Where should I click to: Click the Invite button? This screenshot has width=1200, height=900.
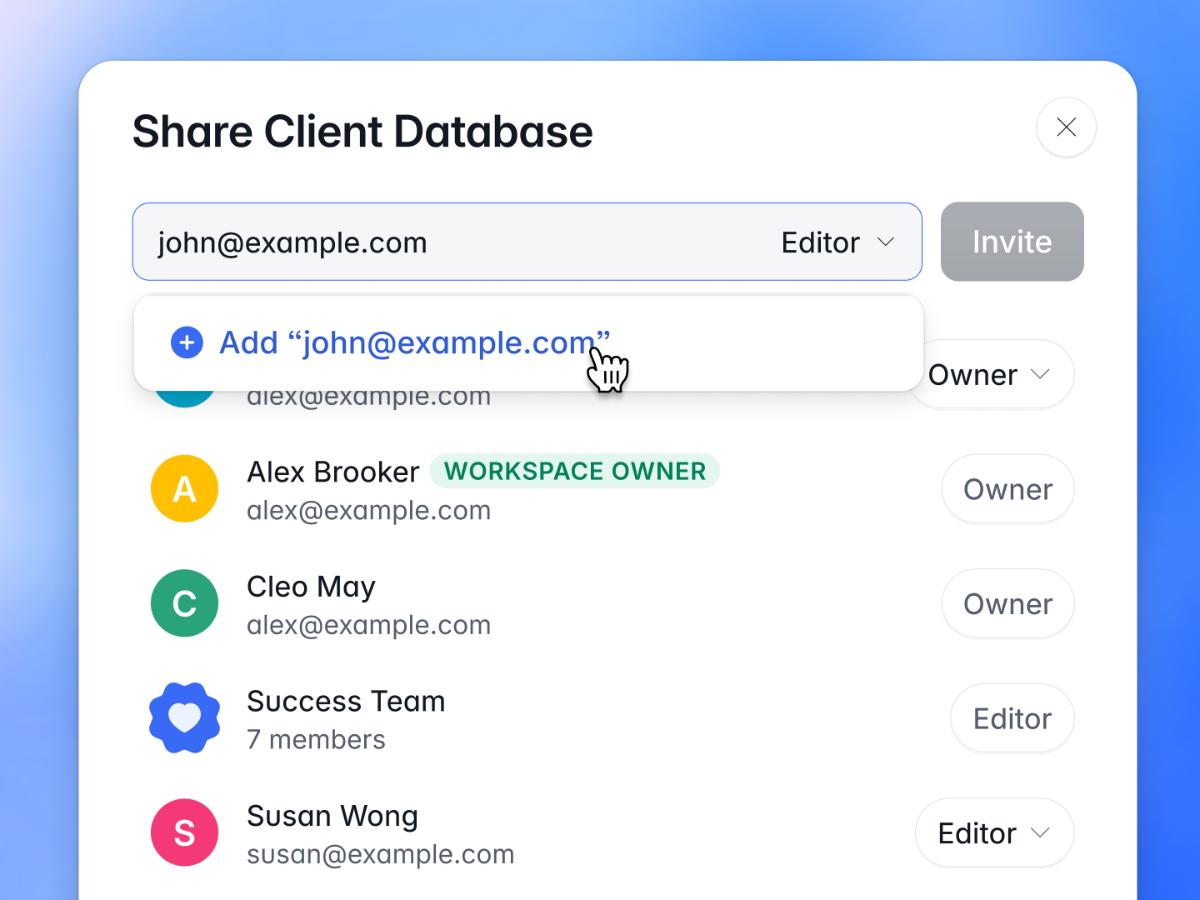1012,242
